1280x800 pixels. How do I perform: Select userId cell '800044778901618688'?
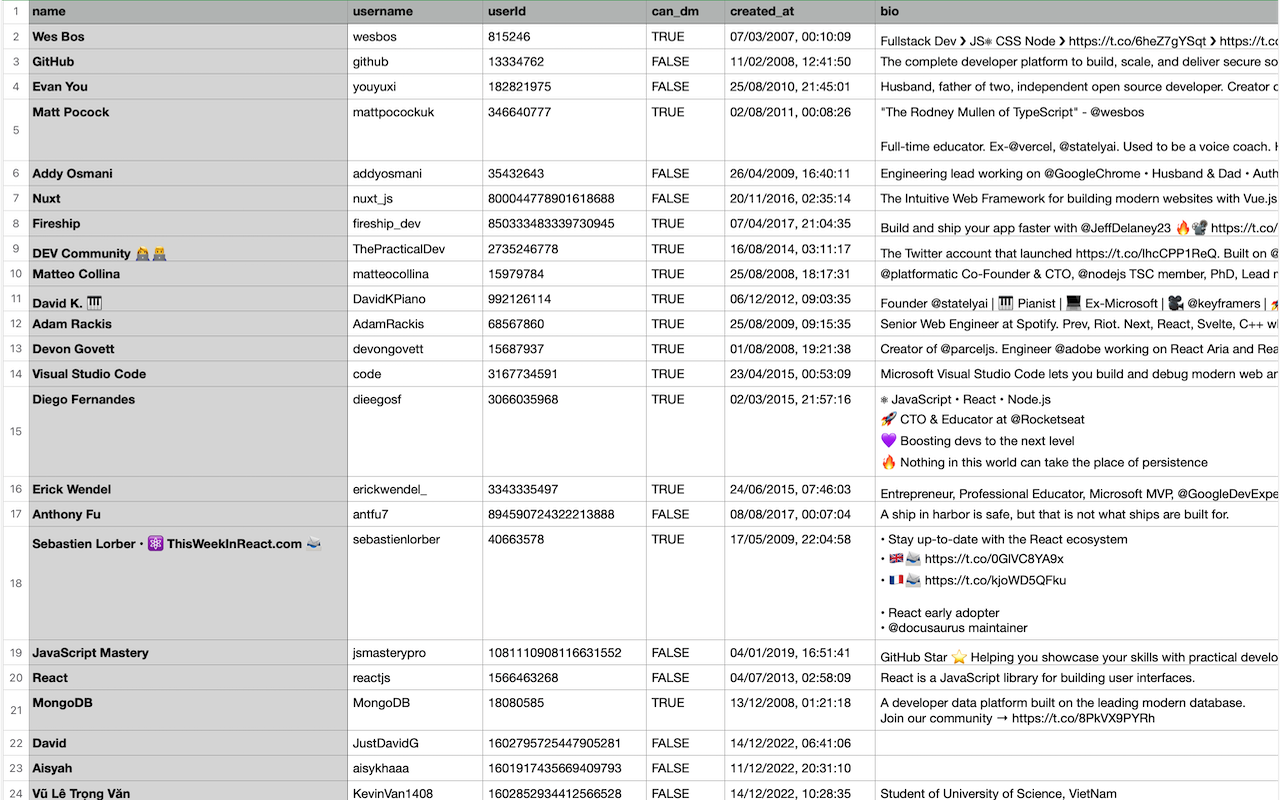pyautogui.click(x=564, y=199)
